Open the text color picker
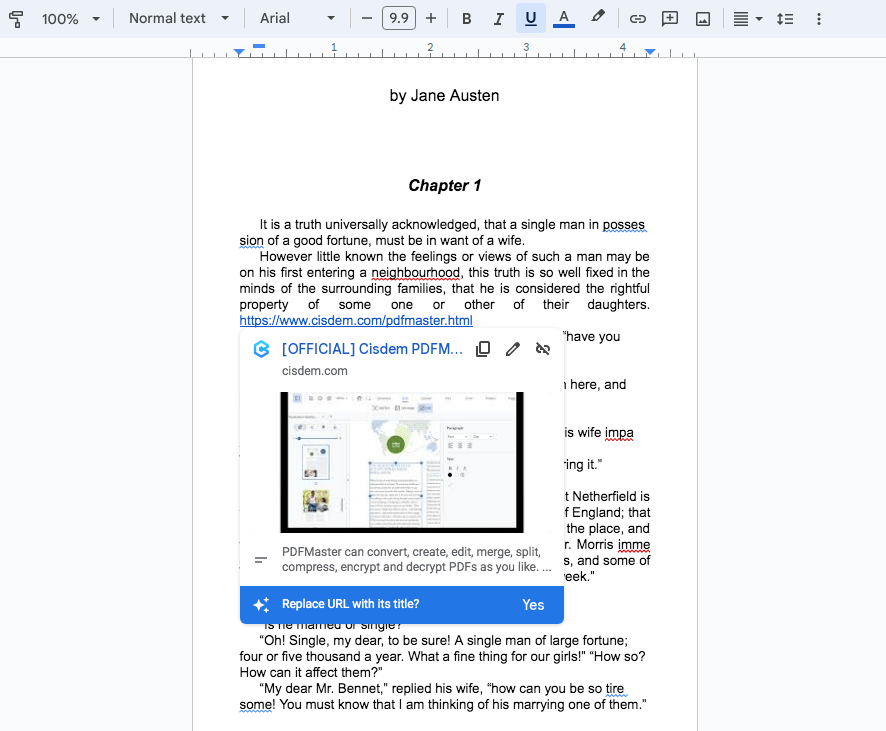The width and height of the screenshot is (886, 731). (x=563, y=19)
